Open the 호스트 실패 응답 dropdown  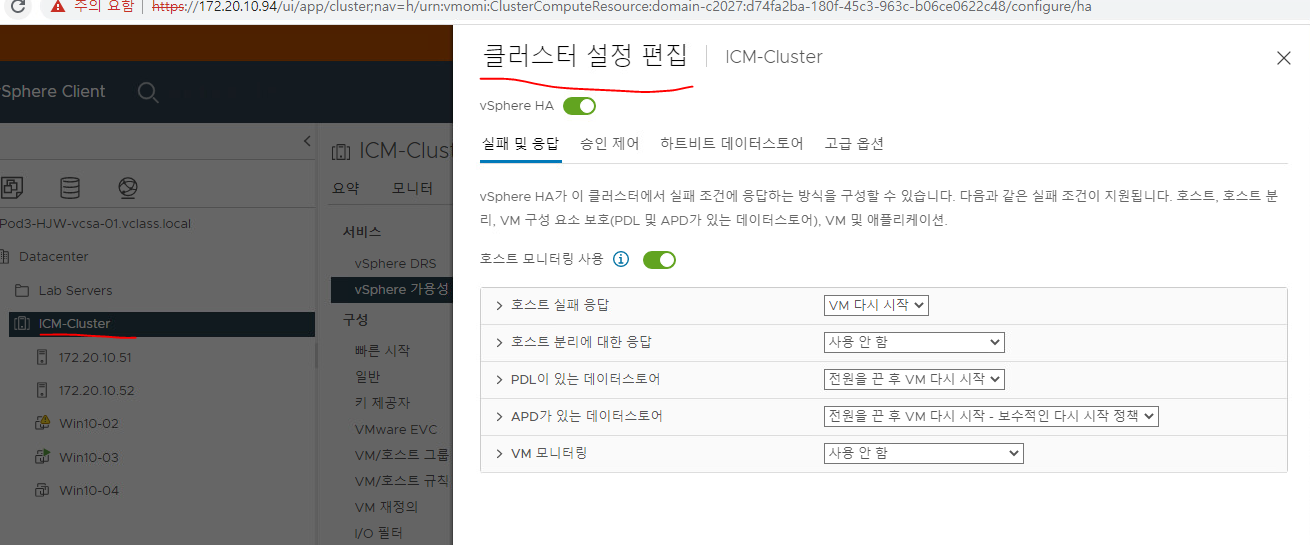click(877, 305)
